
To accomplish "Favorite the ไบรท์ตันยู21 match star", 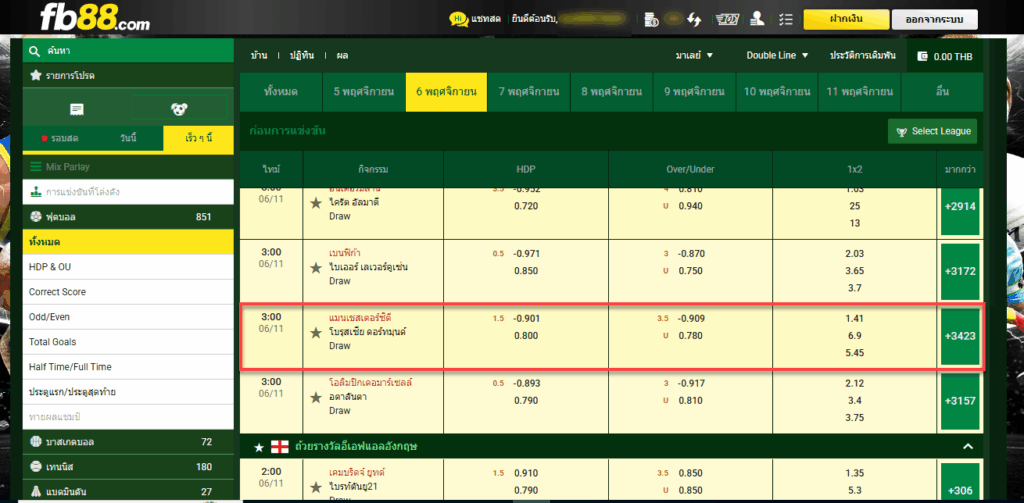I will click(316, 487).
